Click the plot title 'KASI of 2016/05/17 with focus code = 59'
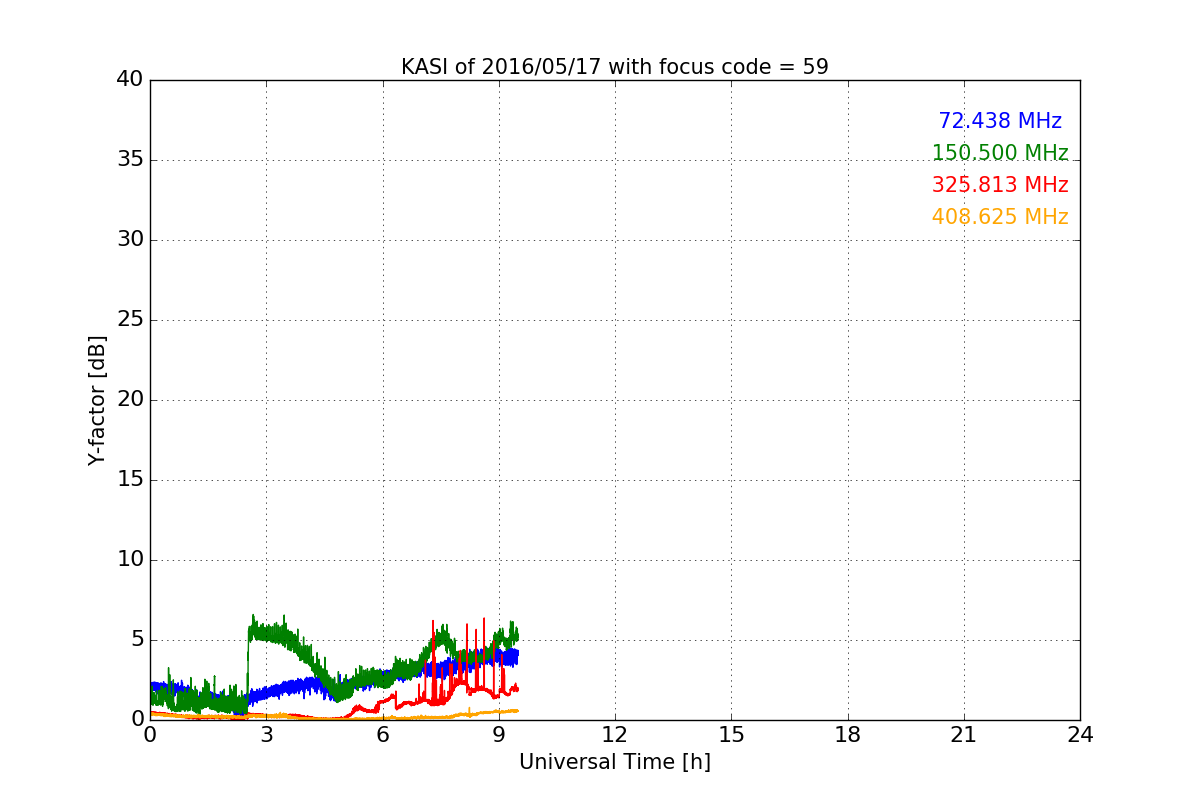The height and width of the screenshot is (800, 1200). click(x=615, y=67)
